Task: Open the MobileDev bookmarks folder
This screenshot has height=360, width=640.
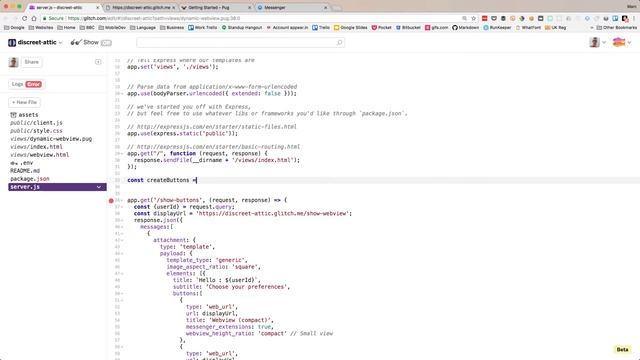Action: [x=112, y=28]
